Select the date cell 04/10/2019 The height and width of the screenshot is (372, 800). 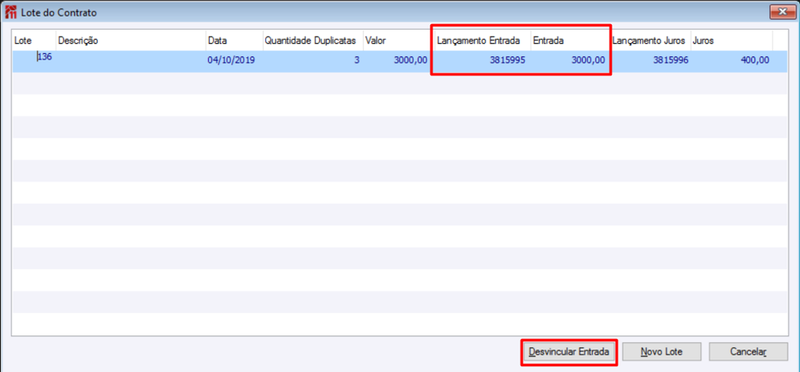[x=234, y=61]
